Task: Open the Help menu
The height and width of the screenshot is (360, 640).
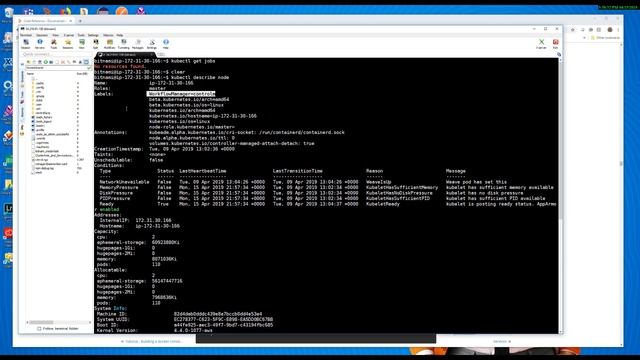Action: pos(120,35)
